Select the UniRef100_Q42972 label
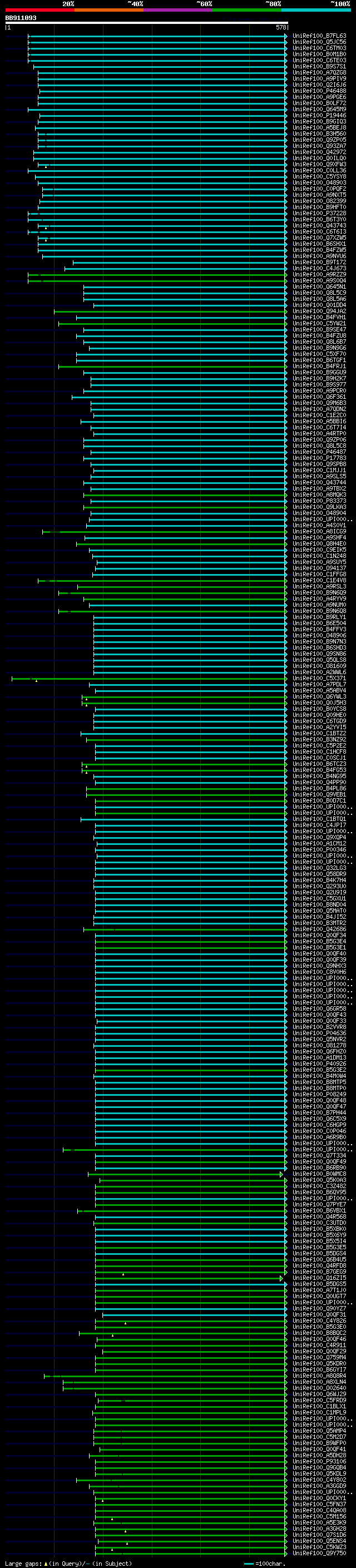This screenshot has width=356, height=1568. [319, 152]
